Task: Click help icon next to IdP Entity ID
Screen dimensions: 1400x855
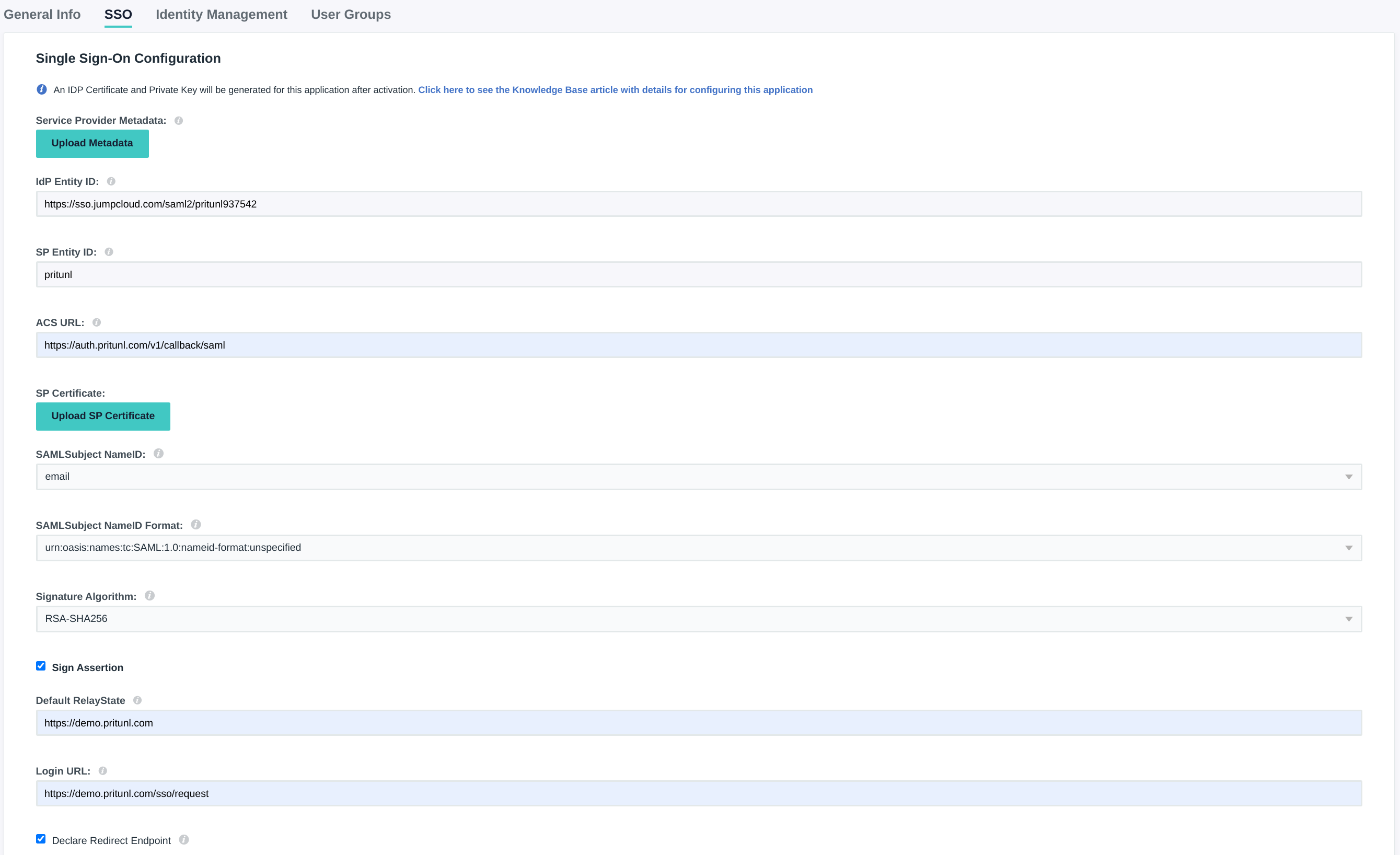Action: pyautogui.click(x=111, y=181)
